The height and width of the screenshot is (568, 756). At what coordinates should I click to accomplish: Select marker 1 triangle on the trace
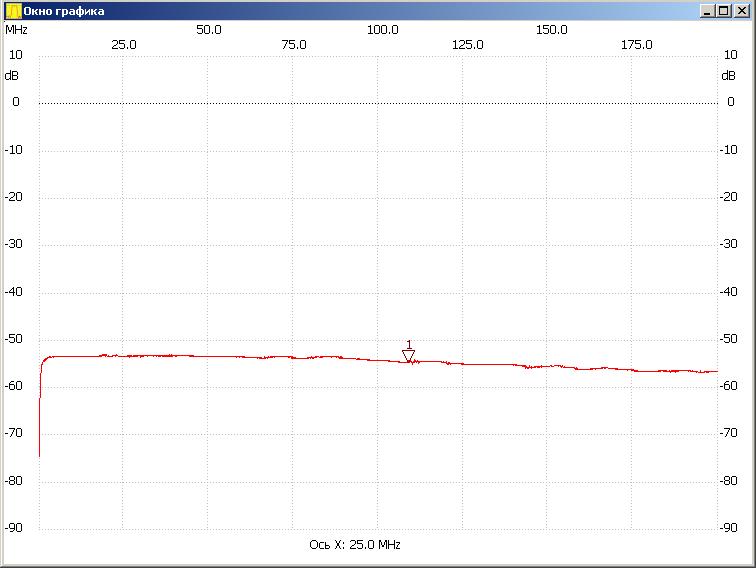pyautogui.click(x=408, y=356)
